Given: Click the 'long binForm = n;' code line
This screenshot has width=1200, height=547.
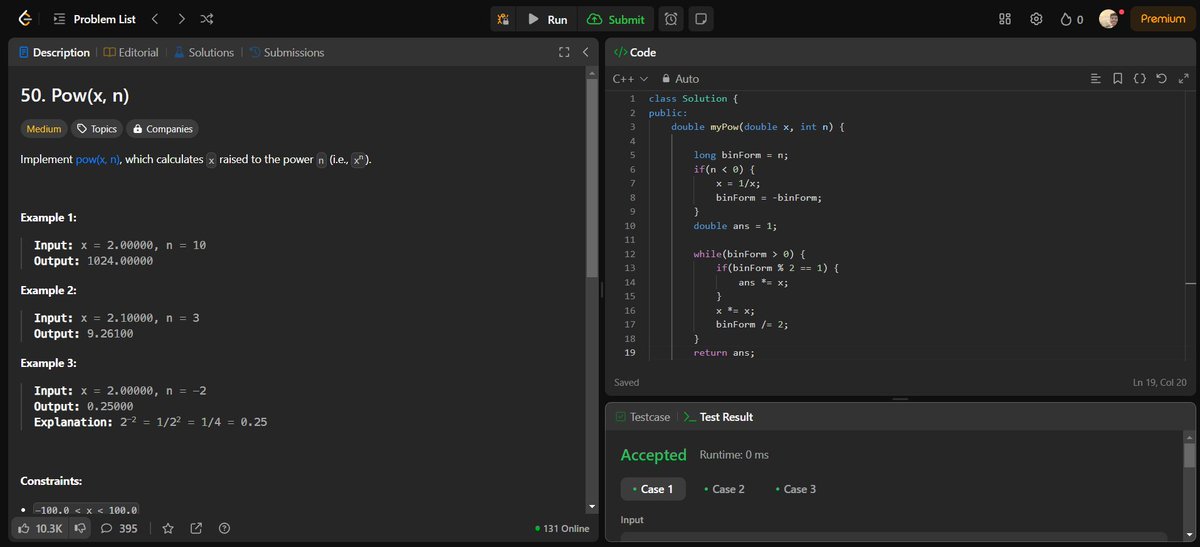Looking at the screenshot, I should coord(741,155).
